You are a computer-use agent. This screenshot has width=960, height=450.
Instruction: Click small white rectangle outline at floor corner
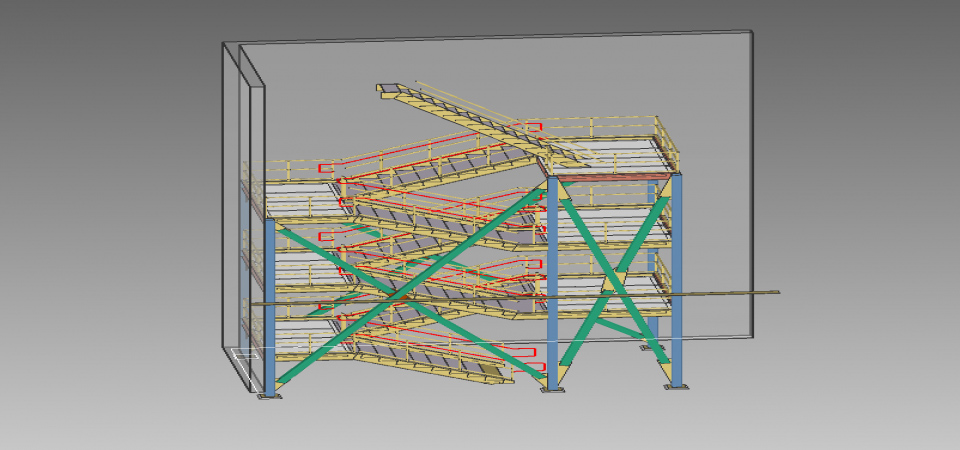[x=242, y=352]
